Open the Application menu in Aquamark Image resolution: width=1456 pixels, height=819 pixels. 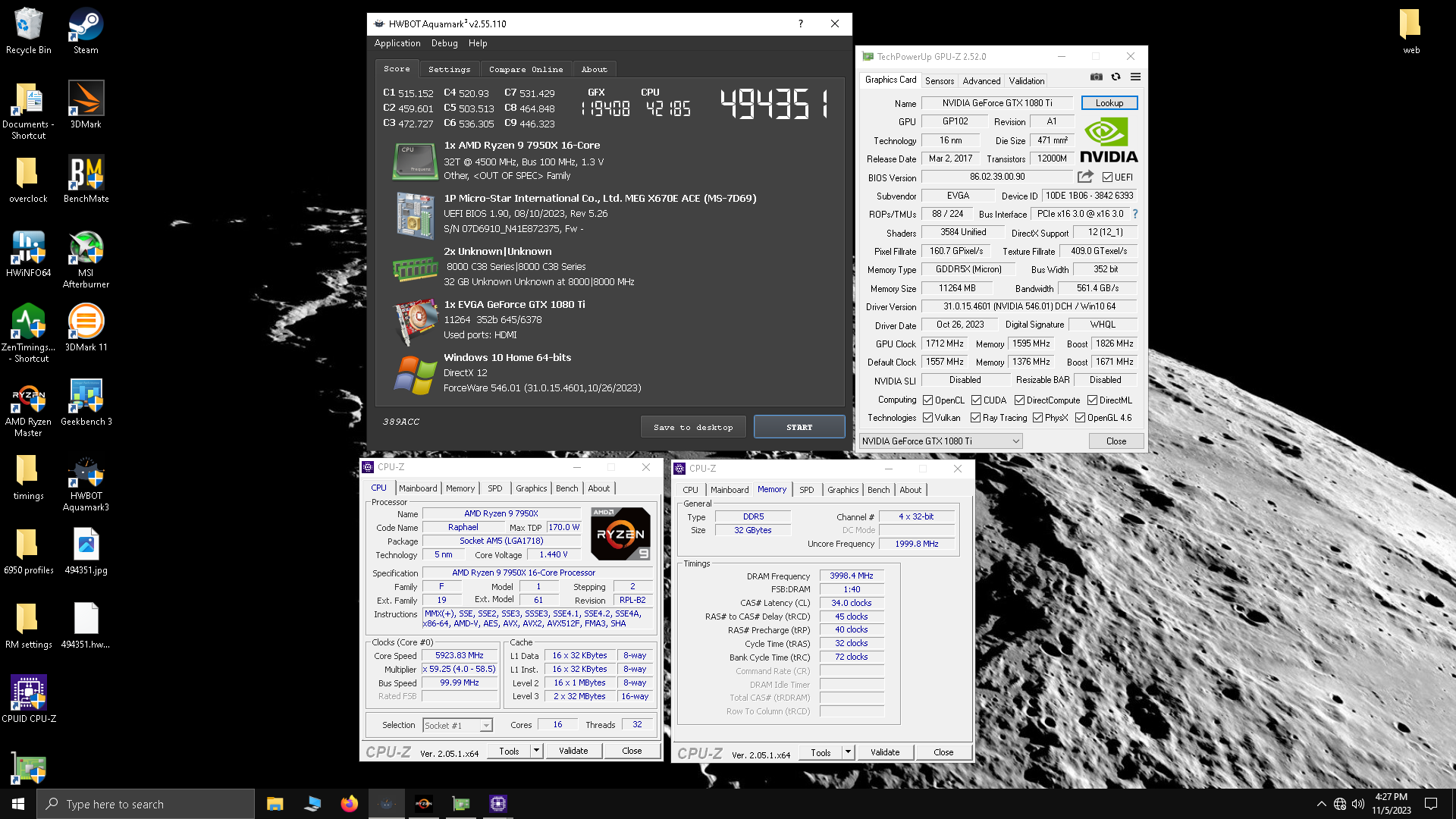(x=397, y=43)
